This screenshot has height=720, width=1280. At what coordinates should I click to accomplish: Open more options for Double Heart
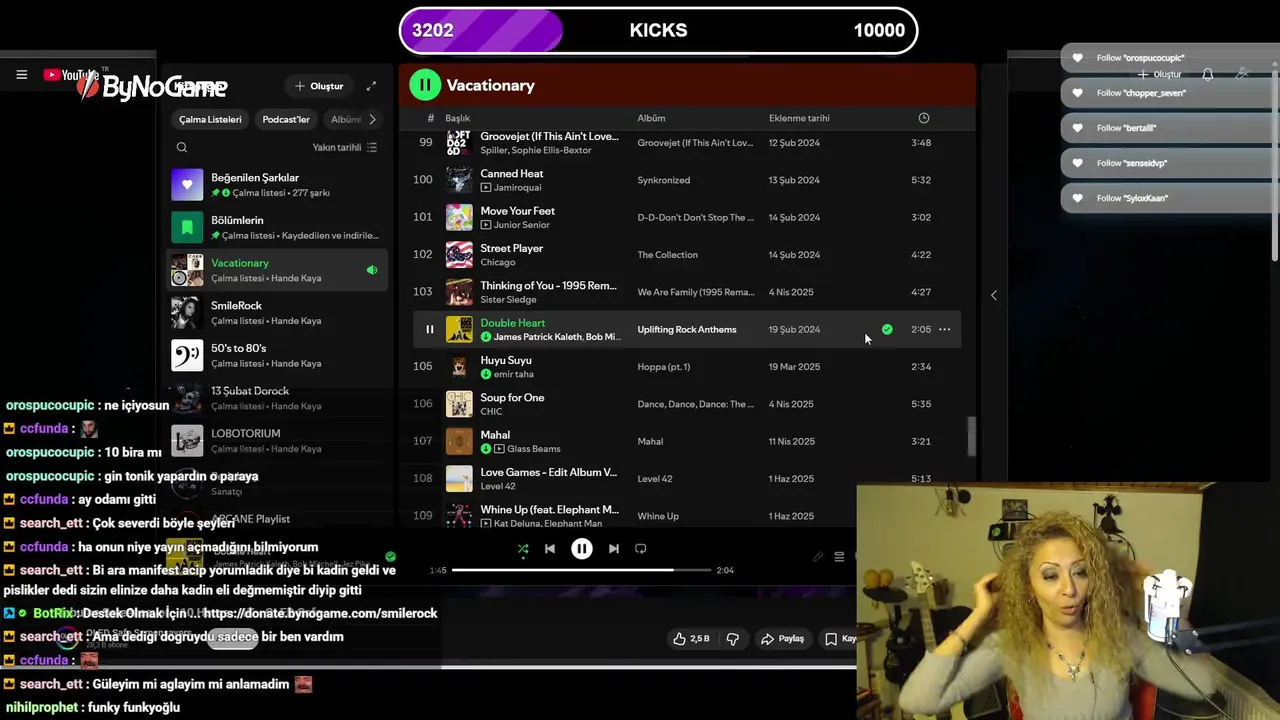[x=944, y=329]
